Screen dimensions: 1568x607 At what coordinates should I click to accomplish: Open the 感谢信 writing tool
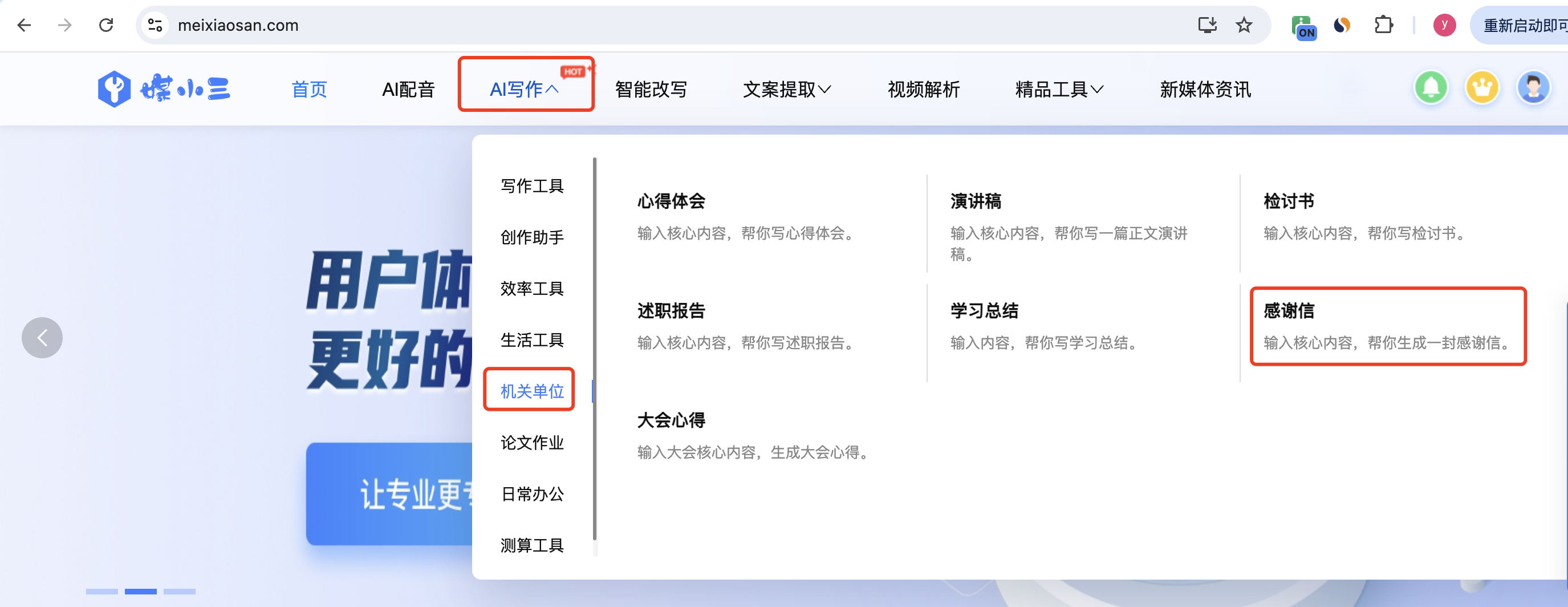(1289, 310)
